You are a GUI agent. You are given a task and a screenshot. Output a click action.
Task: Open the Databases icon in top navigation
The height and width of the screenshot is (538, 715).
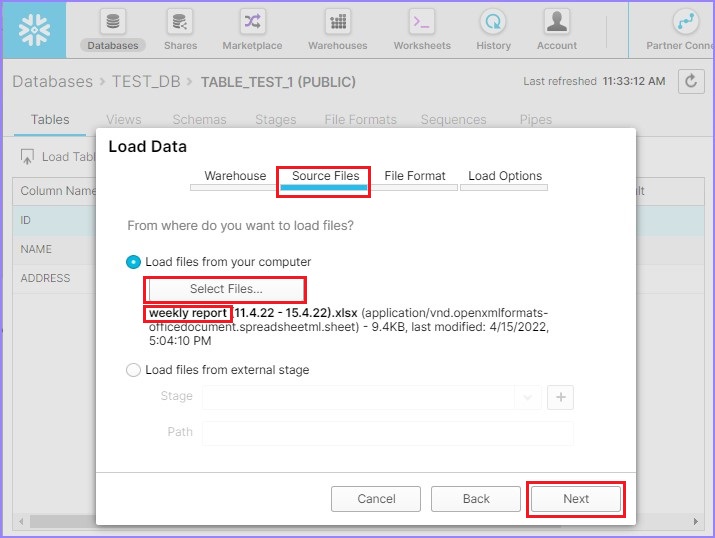pyautogui.click(x=113, y=21)
